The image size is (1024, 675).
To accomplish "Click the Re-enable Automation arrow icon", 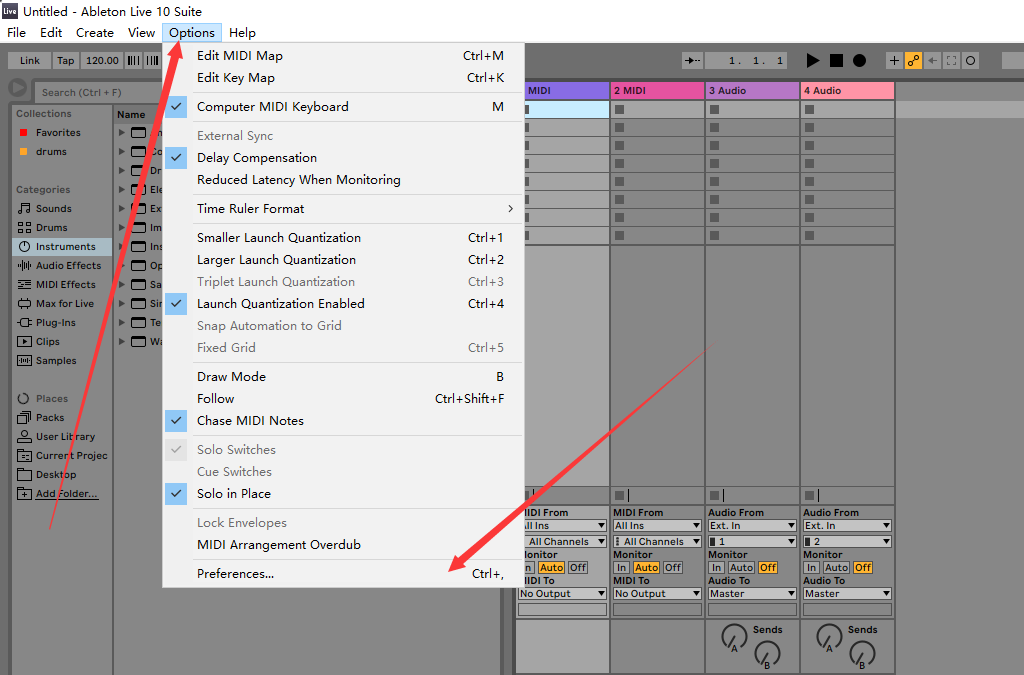I will 933,61.
